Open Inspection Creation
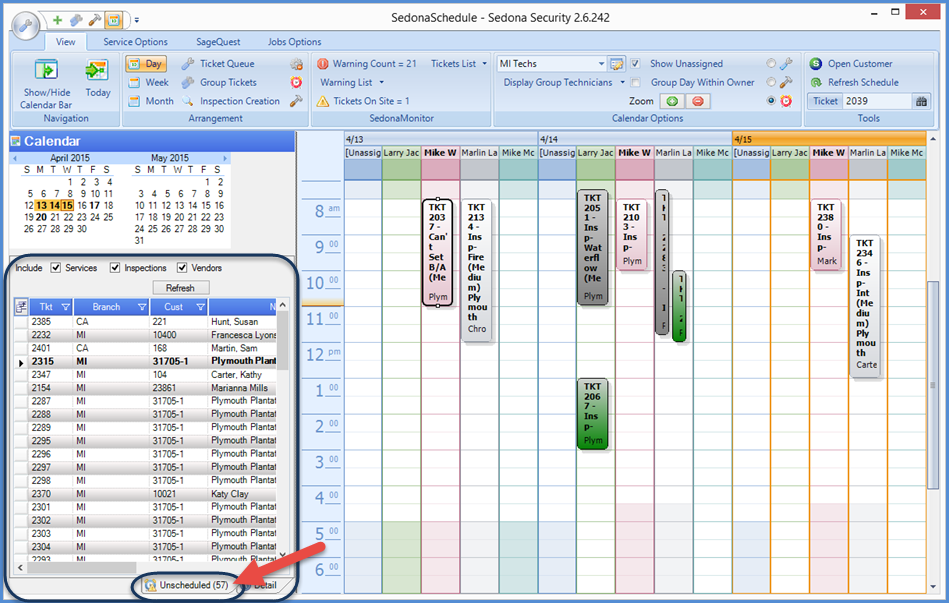The width and height of the screenshot is (949, 603). coord(231,101)
